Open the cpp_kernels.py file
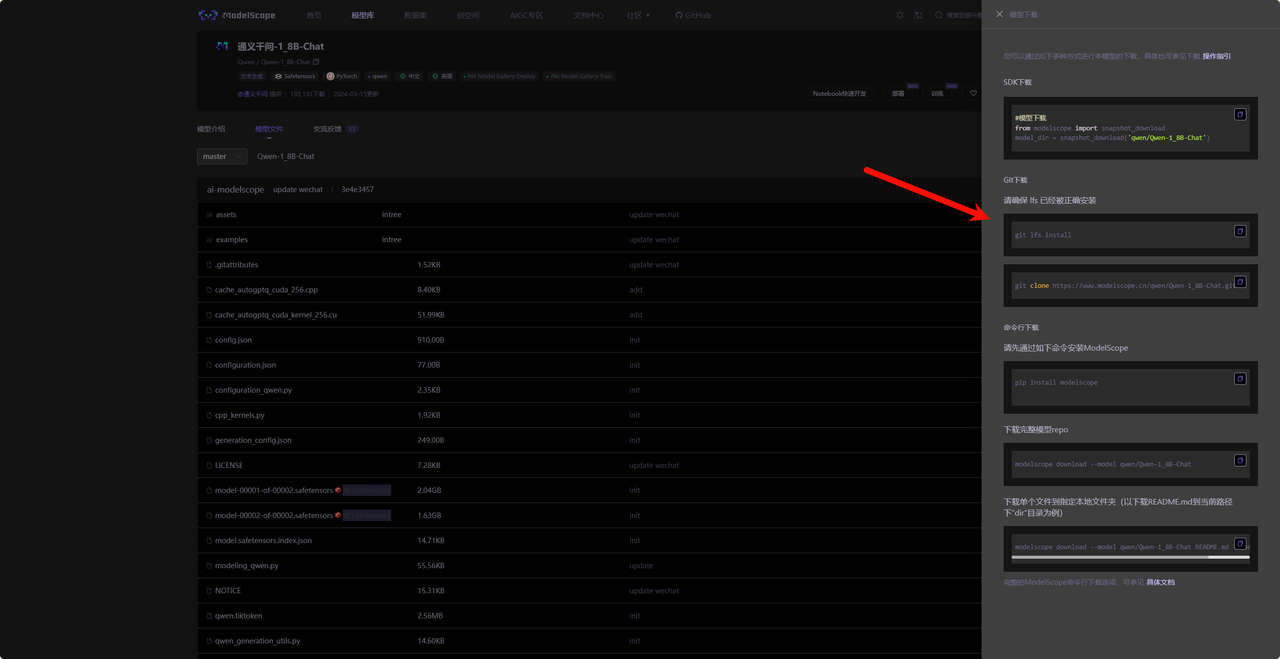 click(240, 415)
